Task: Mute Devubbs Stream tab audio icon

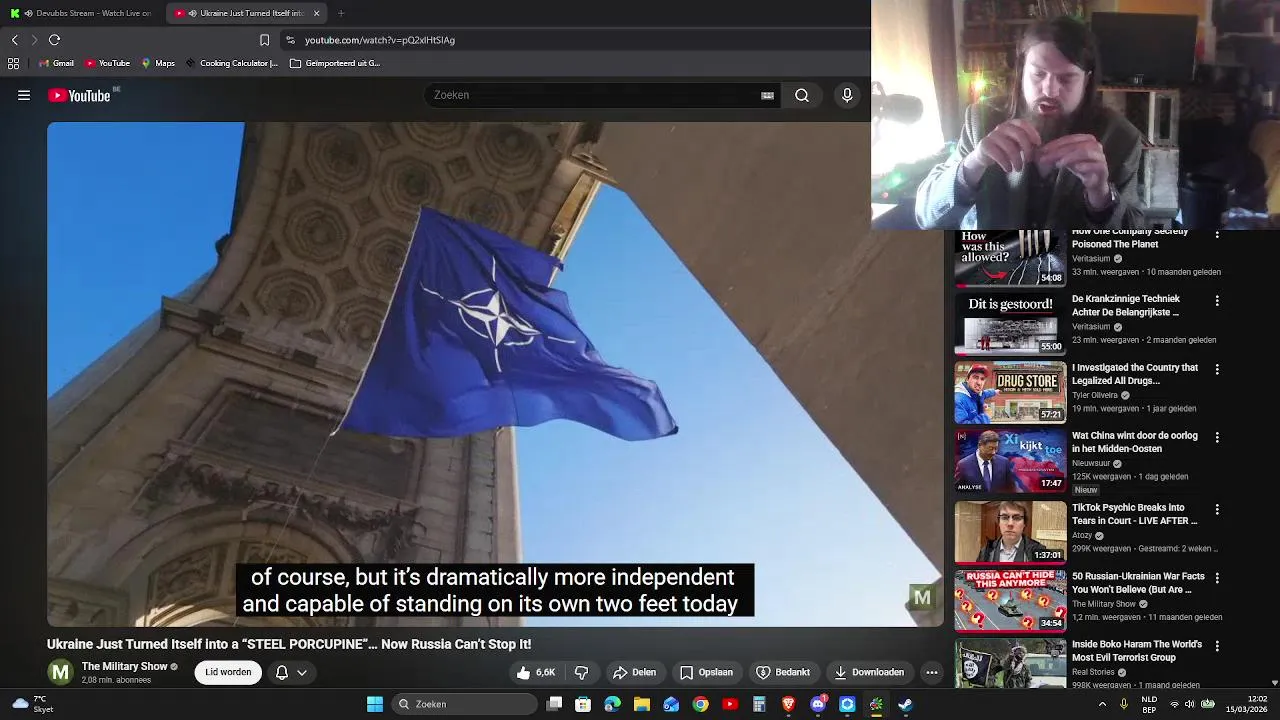Action: 28,13
